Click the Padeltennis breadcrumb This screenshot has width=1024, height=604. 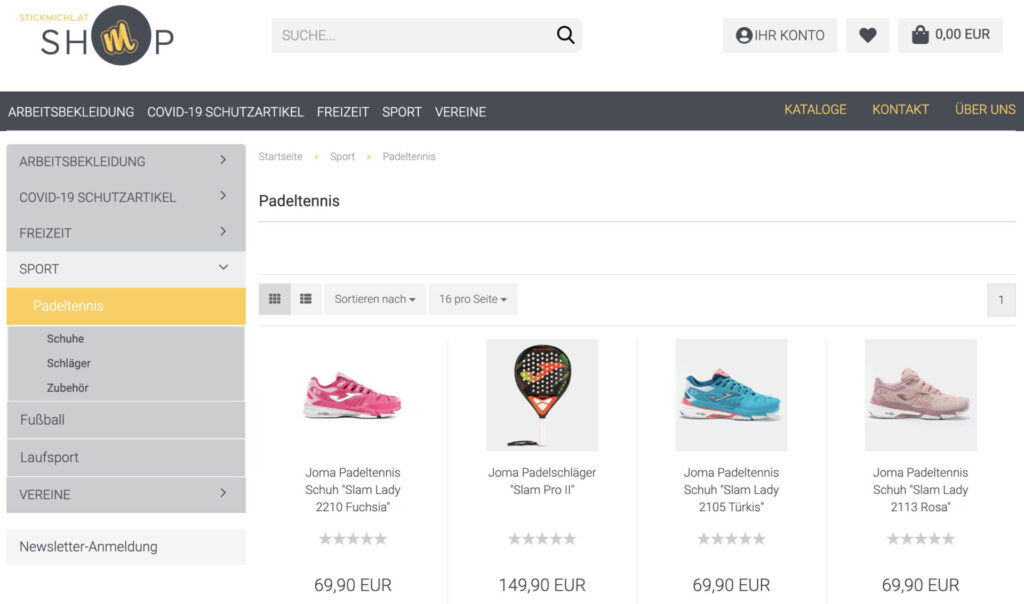click(x=409, y=157)
